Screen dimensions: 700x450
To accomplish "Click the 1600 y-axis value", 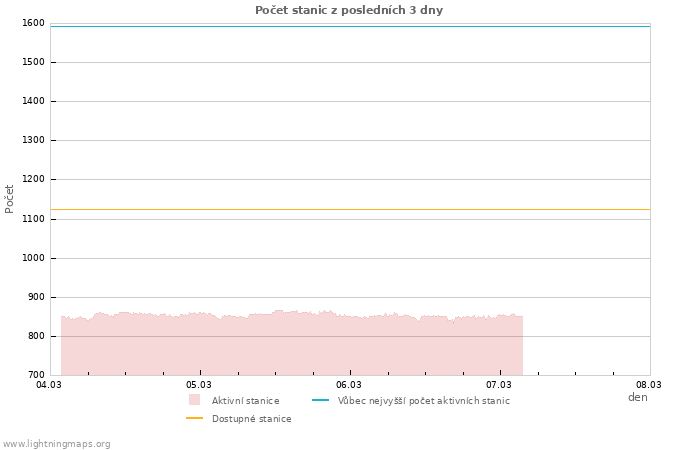I will [x=33, y=23].
